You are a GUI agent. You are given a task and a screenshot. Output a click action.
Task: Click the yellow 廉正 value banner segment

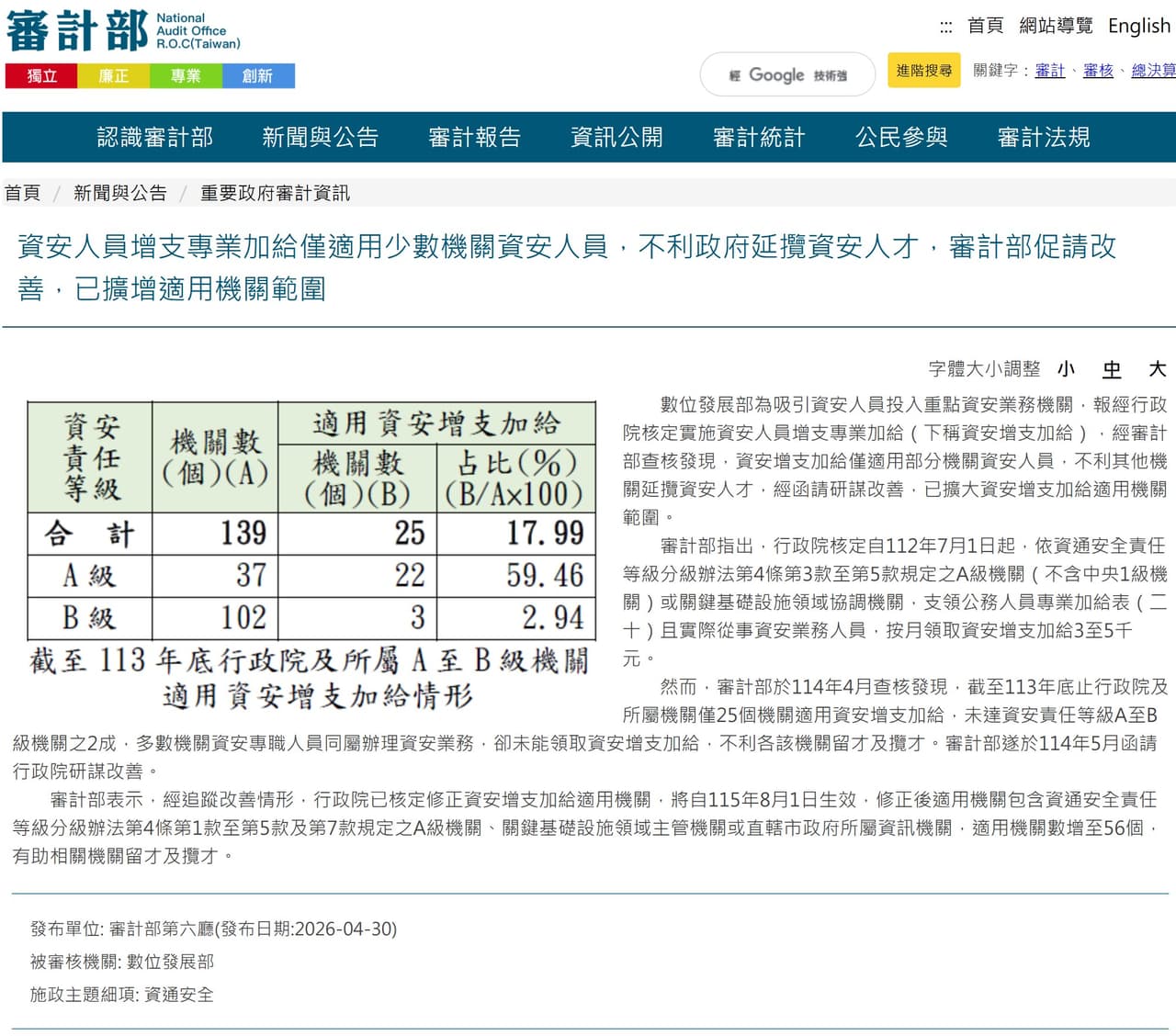click(113, 76)
